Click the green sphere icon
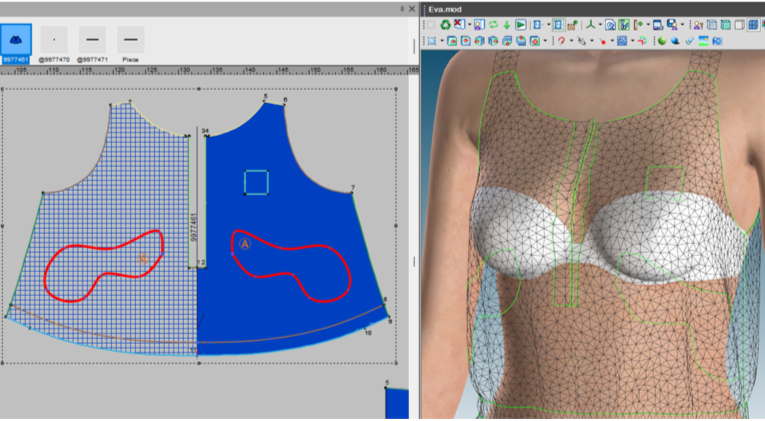The width and height of the screenshot is (765, 421). [661, 41]
